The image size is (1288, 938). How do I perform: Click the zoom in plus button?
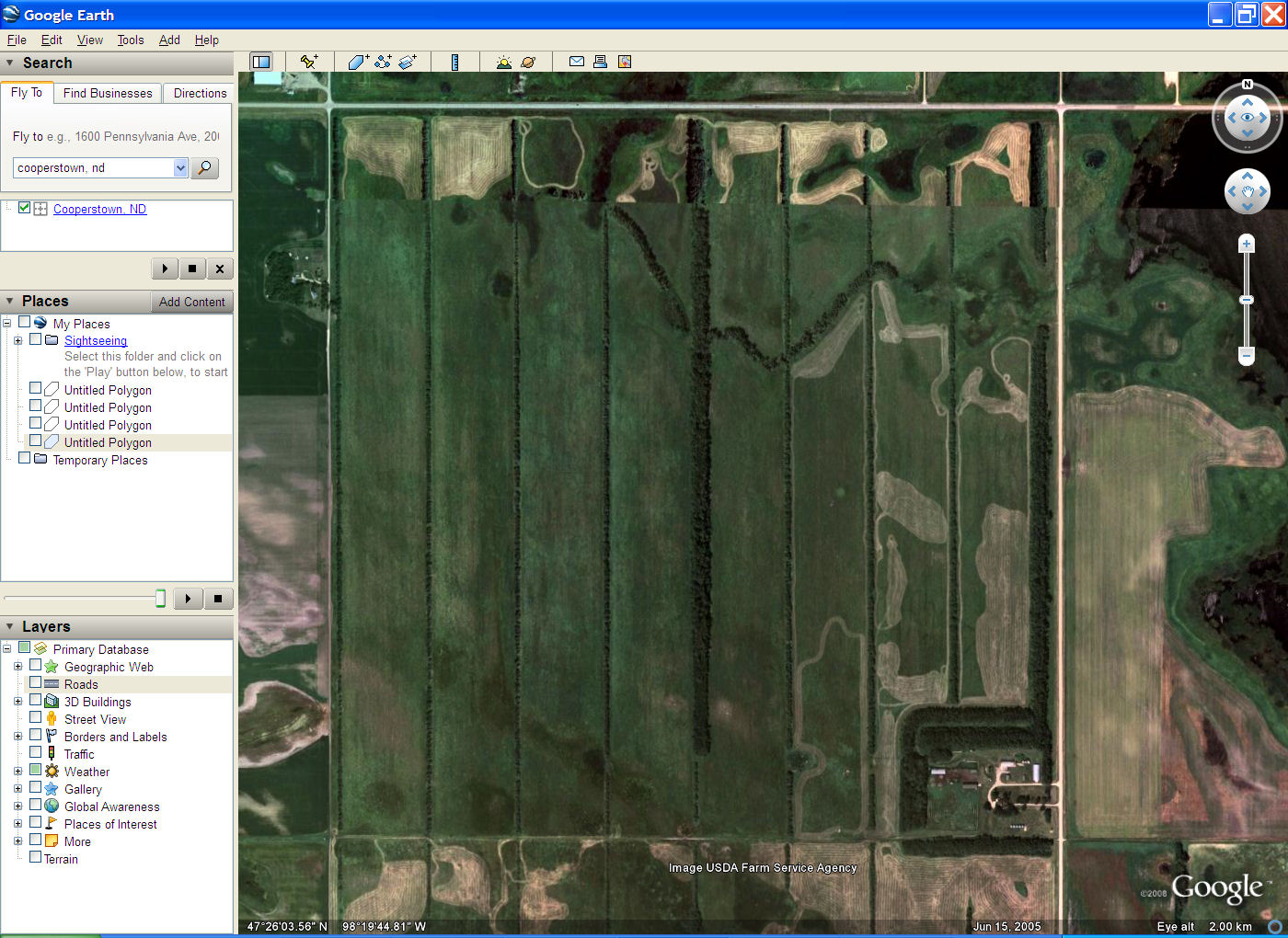tap(1247, 244)
